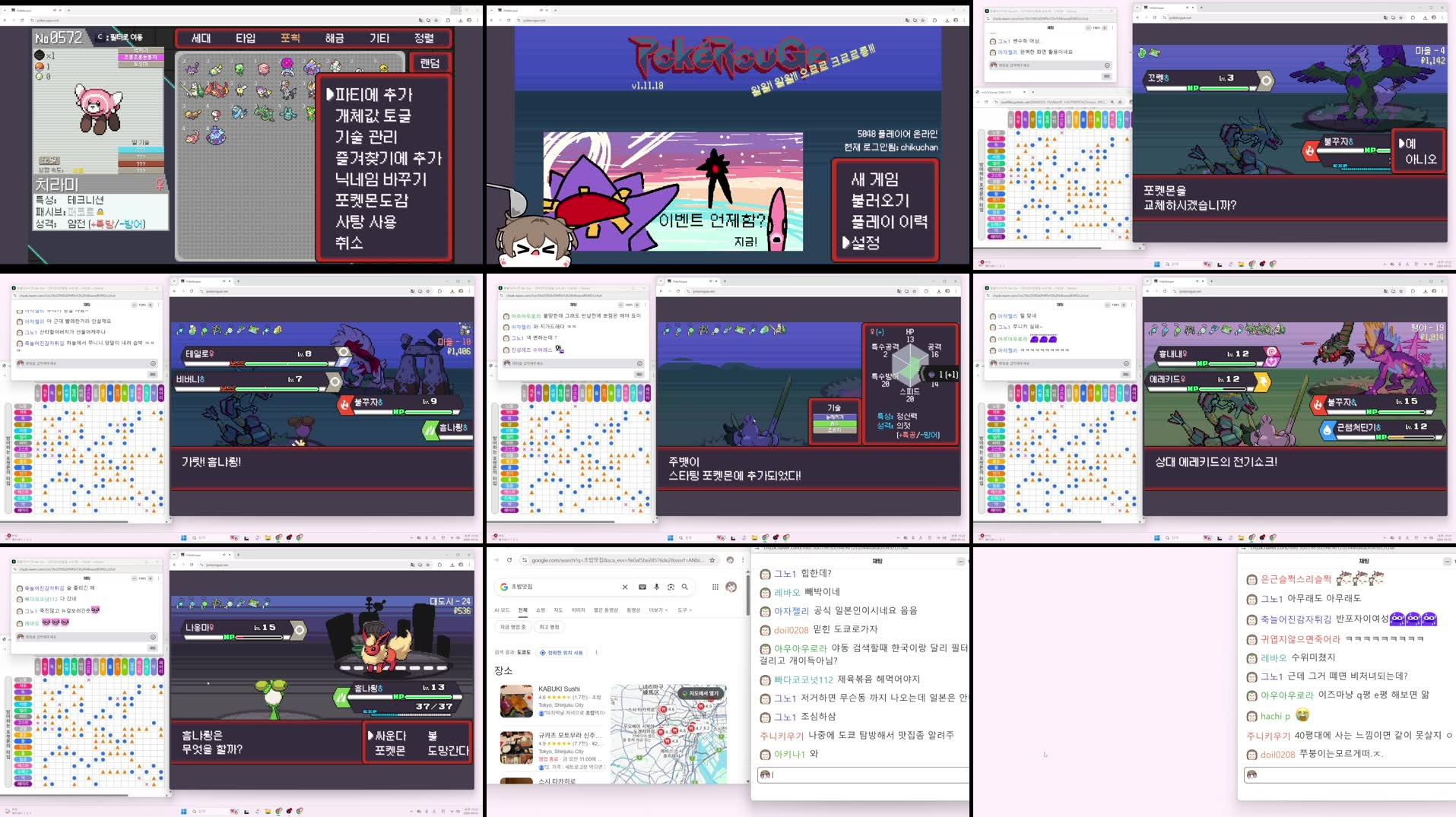This screenshot has height=817, width=1456.
Task: Open '플레이 이력' on the PokéRogue title screen
Action: pos(889,222)
